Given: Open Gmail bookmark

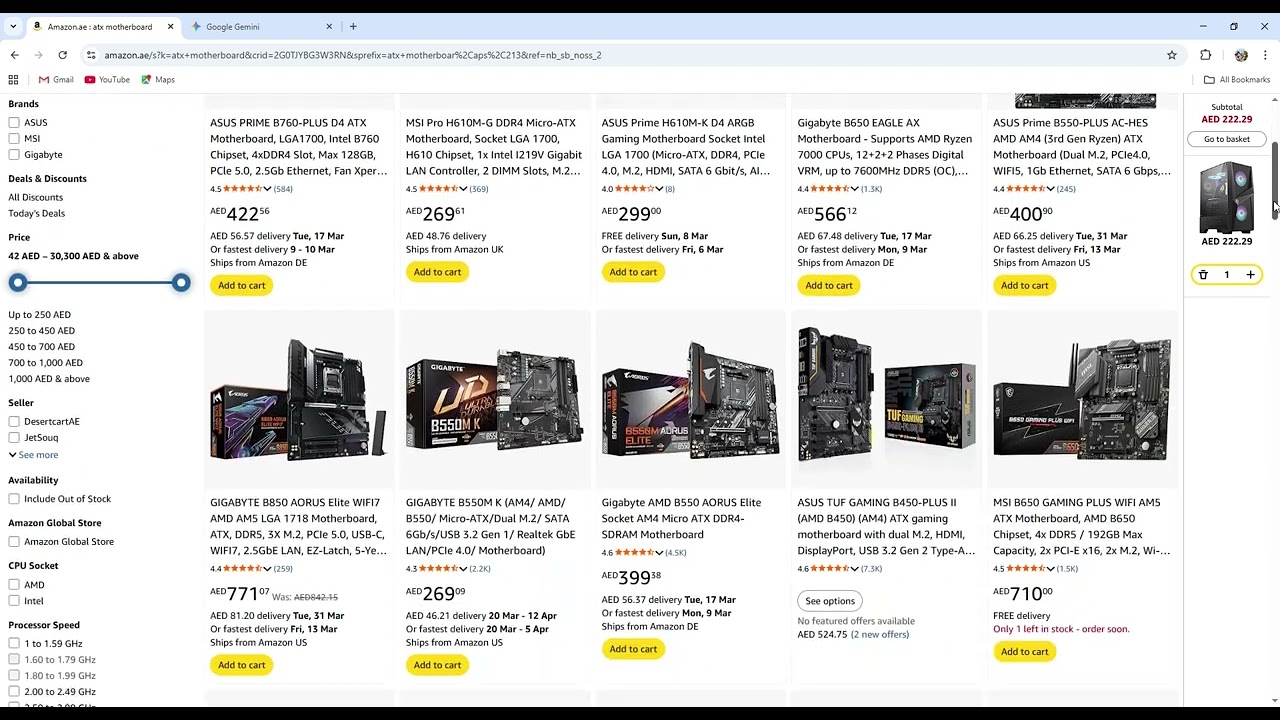Looking at the screenshot, I should tap(56, 80).
